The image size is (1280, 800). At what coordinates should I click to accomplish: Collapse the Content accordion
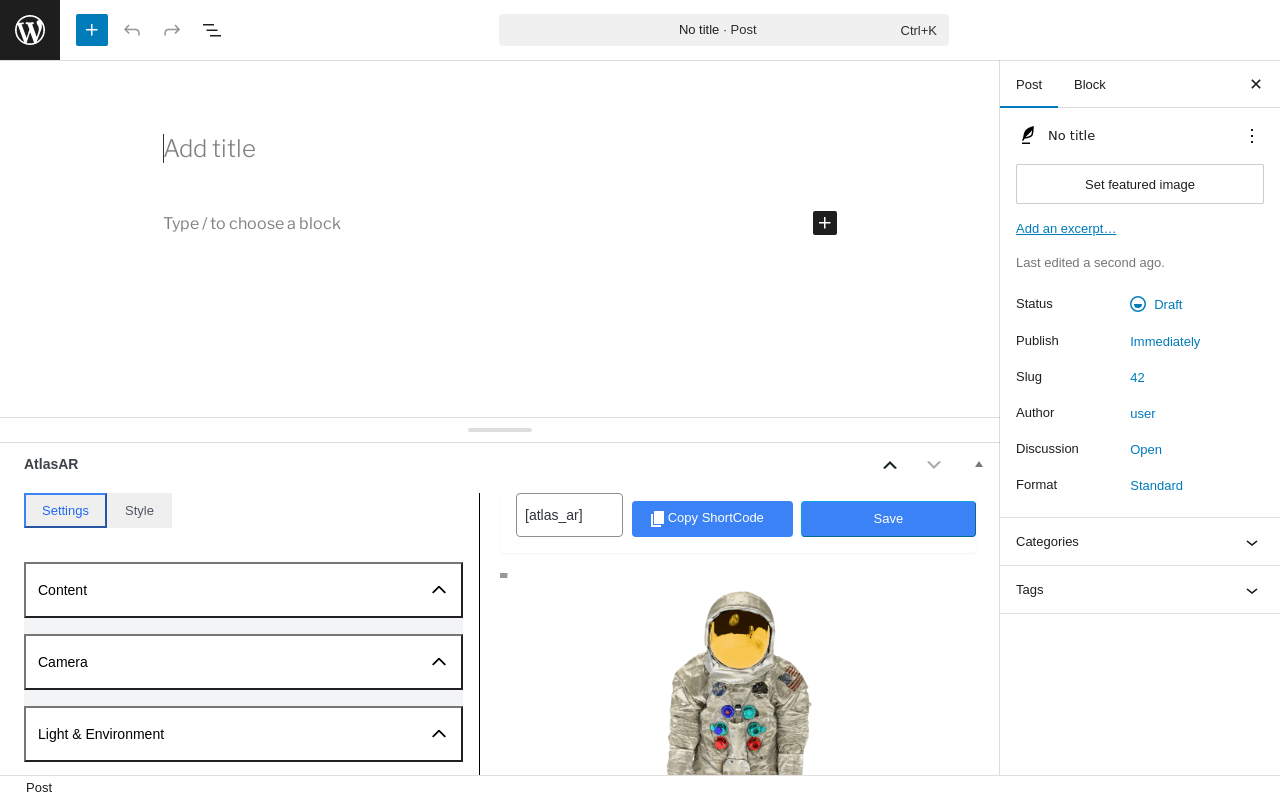tap(243, 590)
